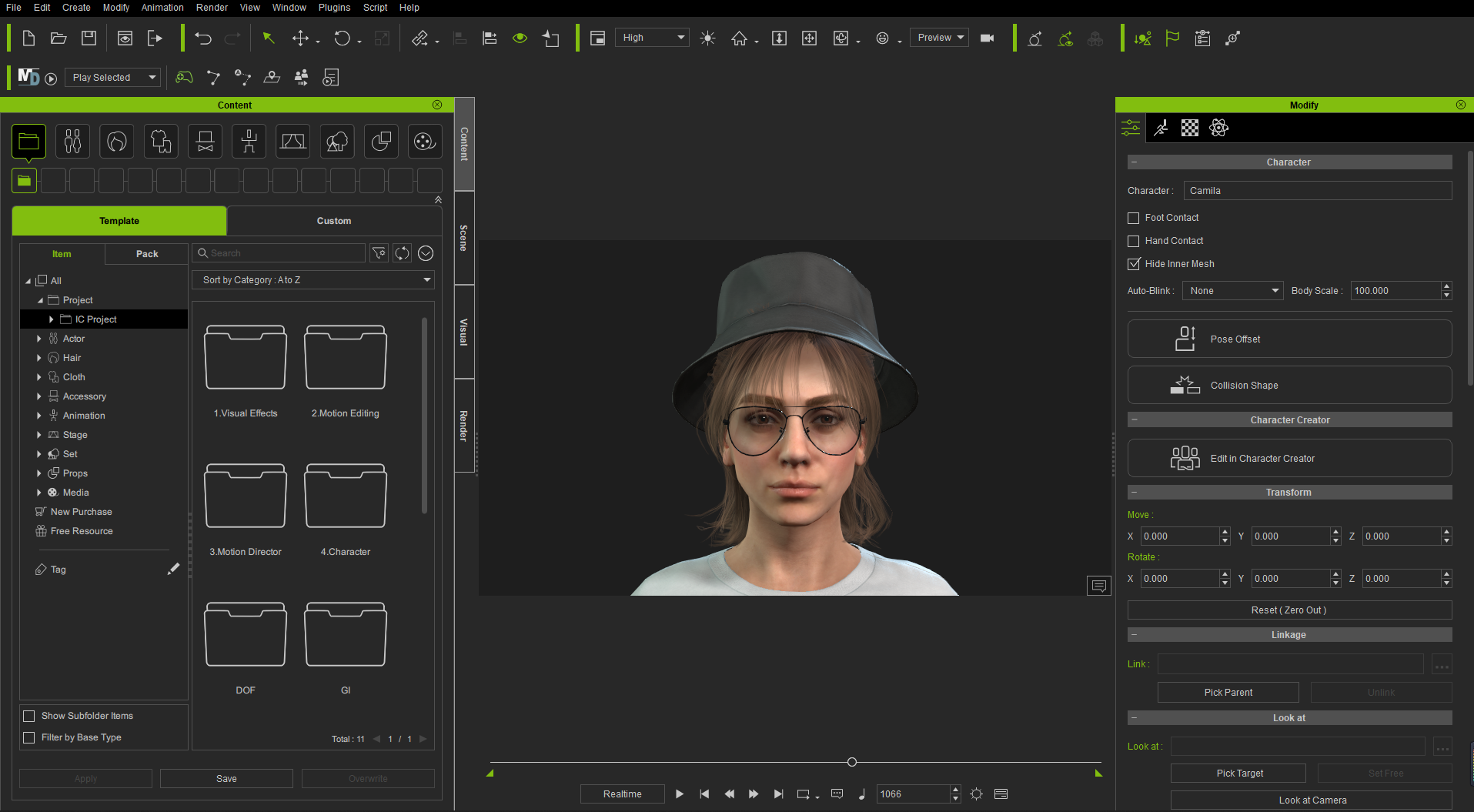This screenshot has width=1474, height=812.
Task: Open the Motion Director gamepad control icon
Action: point(184,77)
